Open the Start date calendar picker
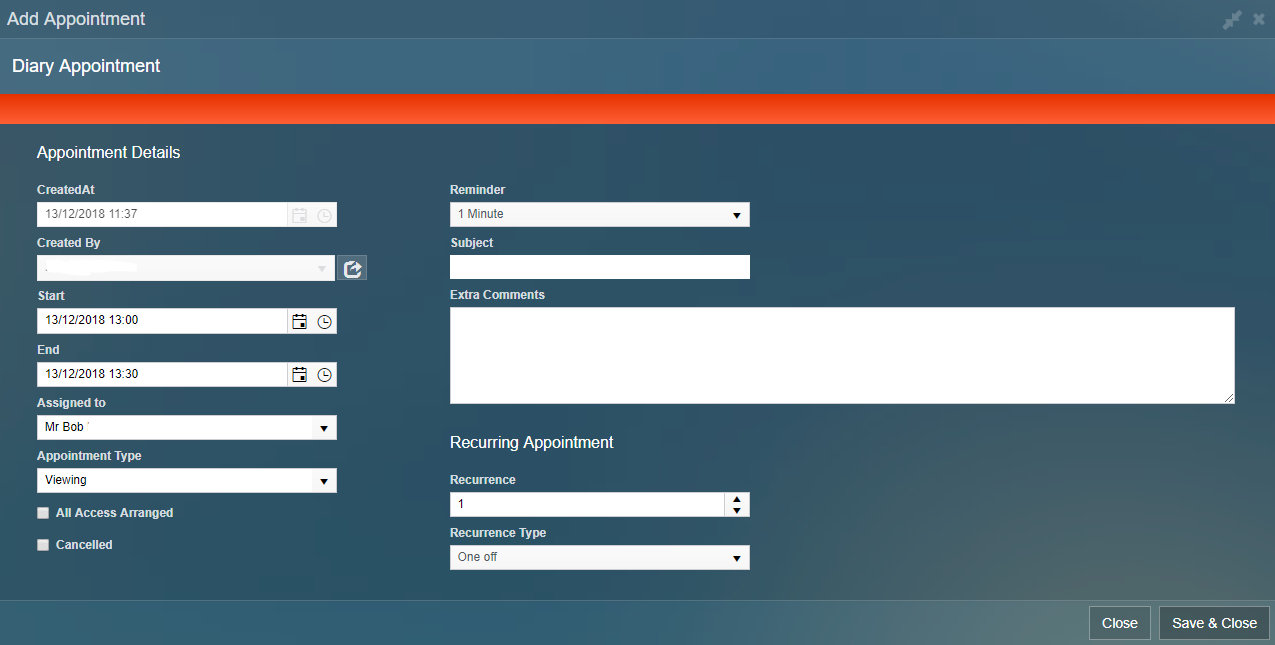The image size is (1275, 645). point(299,321)
